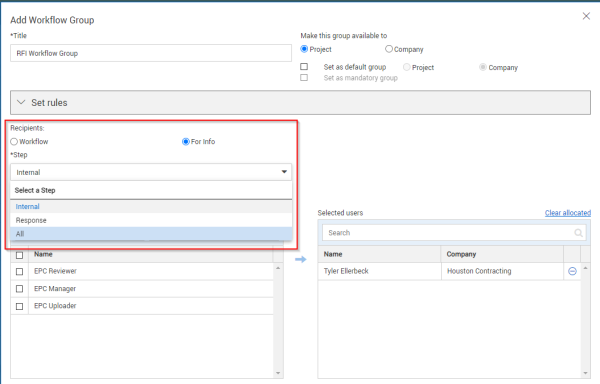
Task: Click the Selected users search box
Action: tap(454, 233)
